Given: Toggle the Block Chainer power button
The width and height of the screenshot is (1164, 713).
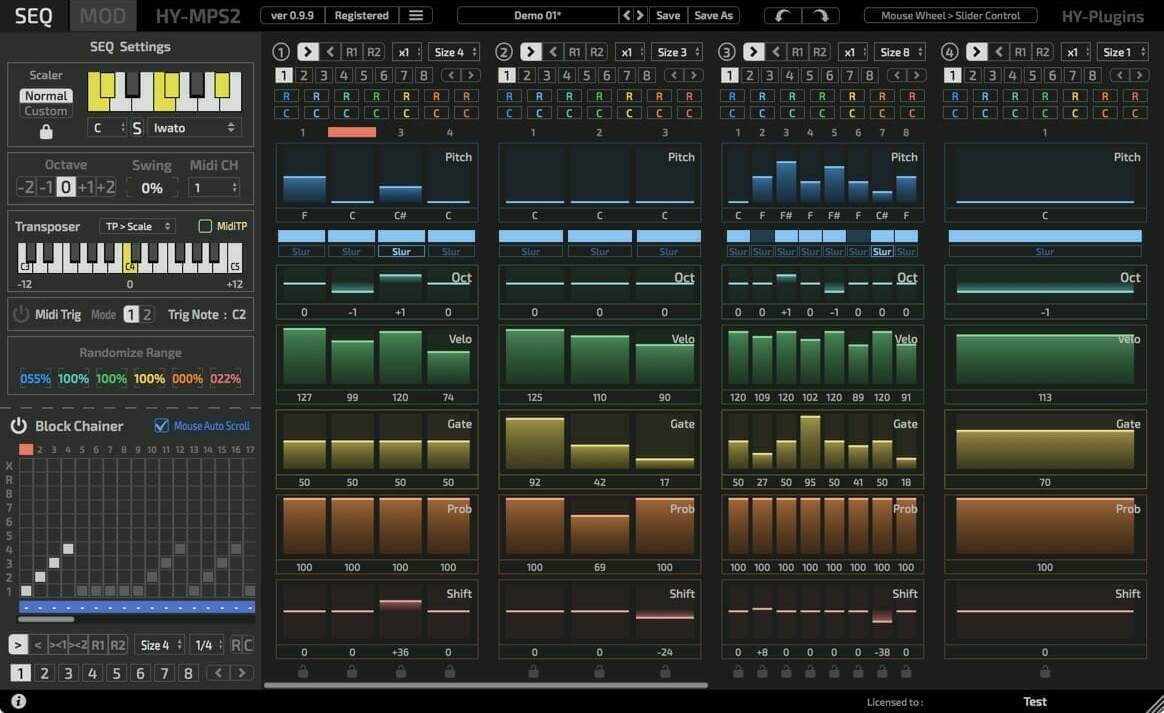Looking at the screenshot, I should click(19, 426).
